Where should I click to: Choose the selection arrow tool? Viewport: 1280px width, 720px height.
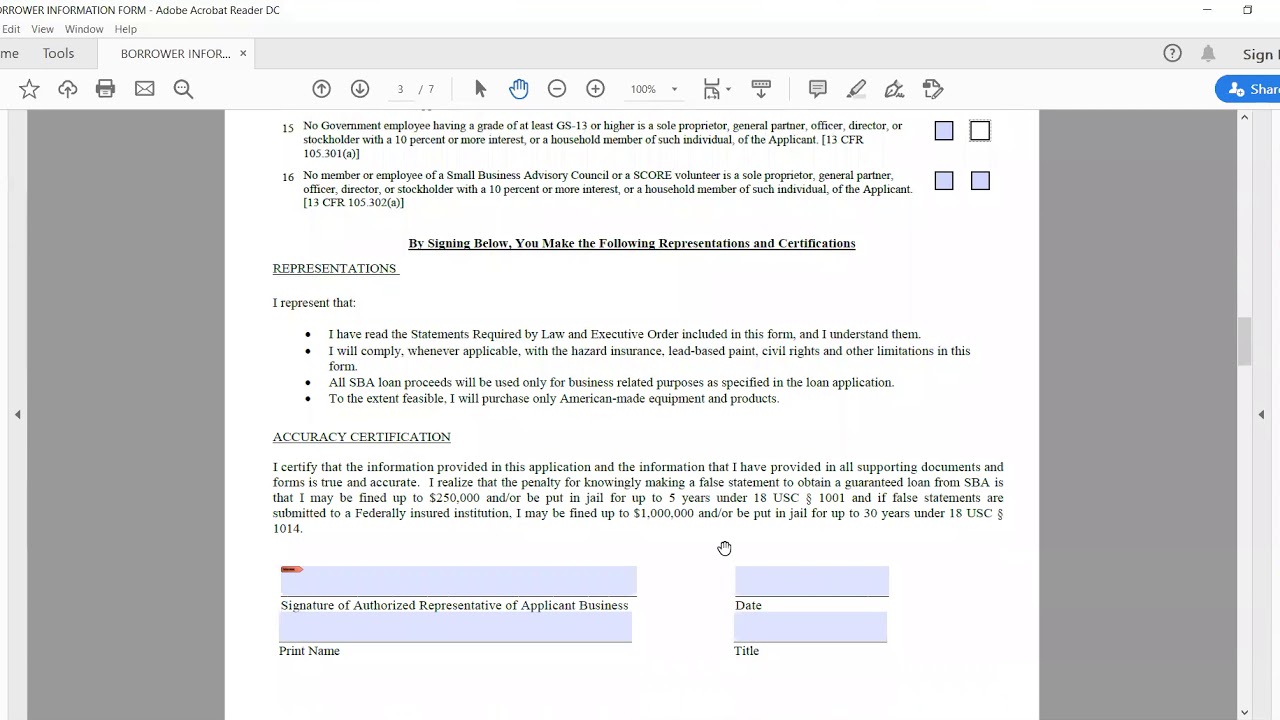[480, 89]
